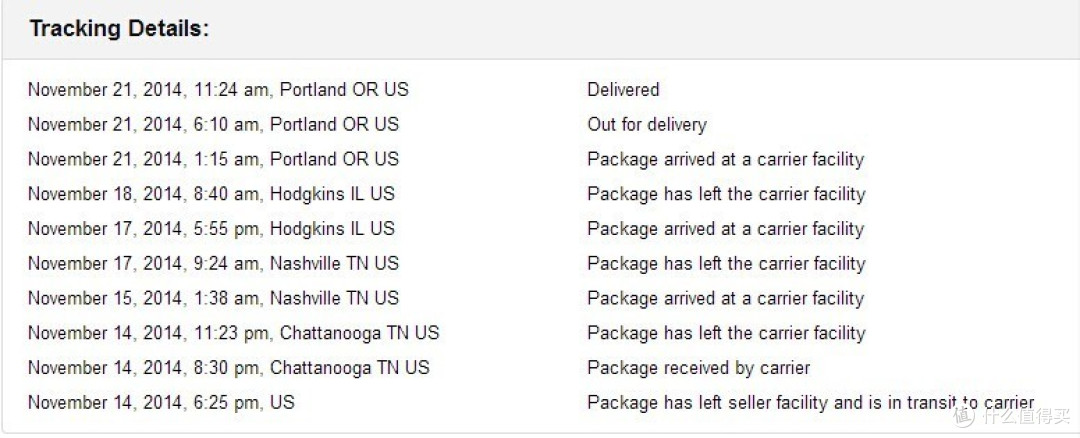The width and height of the screenshot is (1080, 438).
Task: Select November 14 8:30 pm Chattanooga entry
Action: 229,368
